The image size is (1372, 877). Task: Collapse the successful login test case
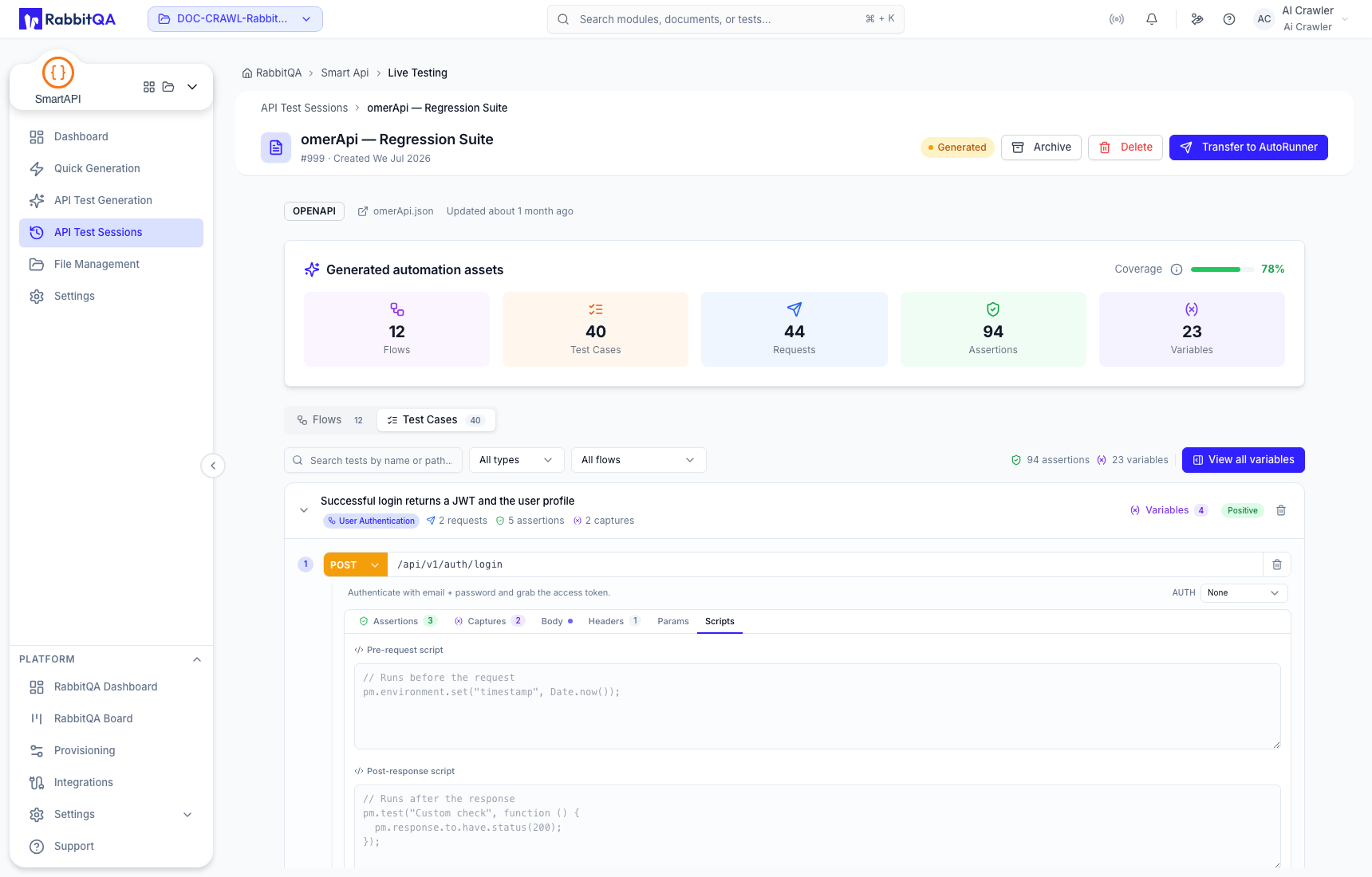(x=304, y=510)
